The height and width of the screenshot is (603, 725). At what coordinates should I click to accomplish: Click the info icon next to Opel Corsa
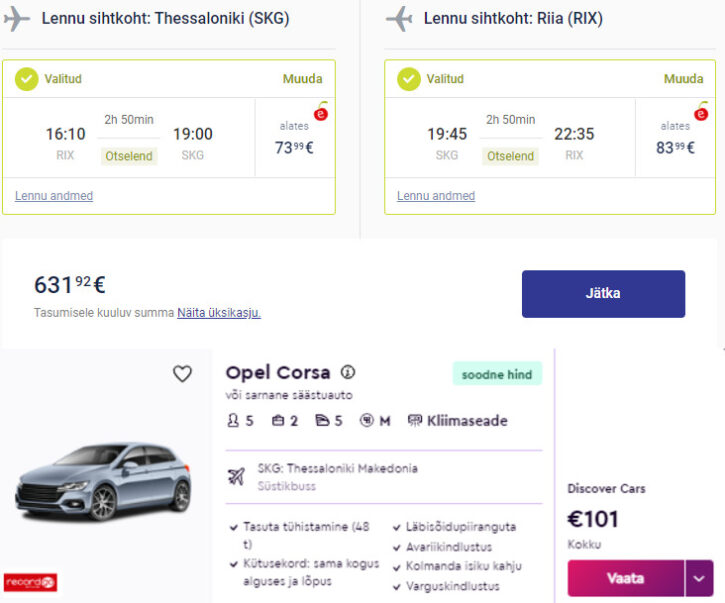pos(348,372)
